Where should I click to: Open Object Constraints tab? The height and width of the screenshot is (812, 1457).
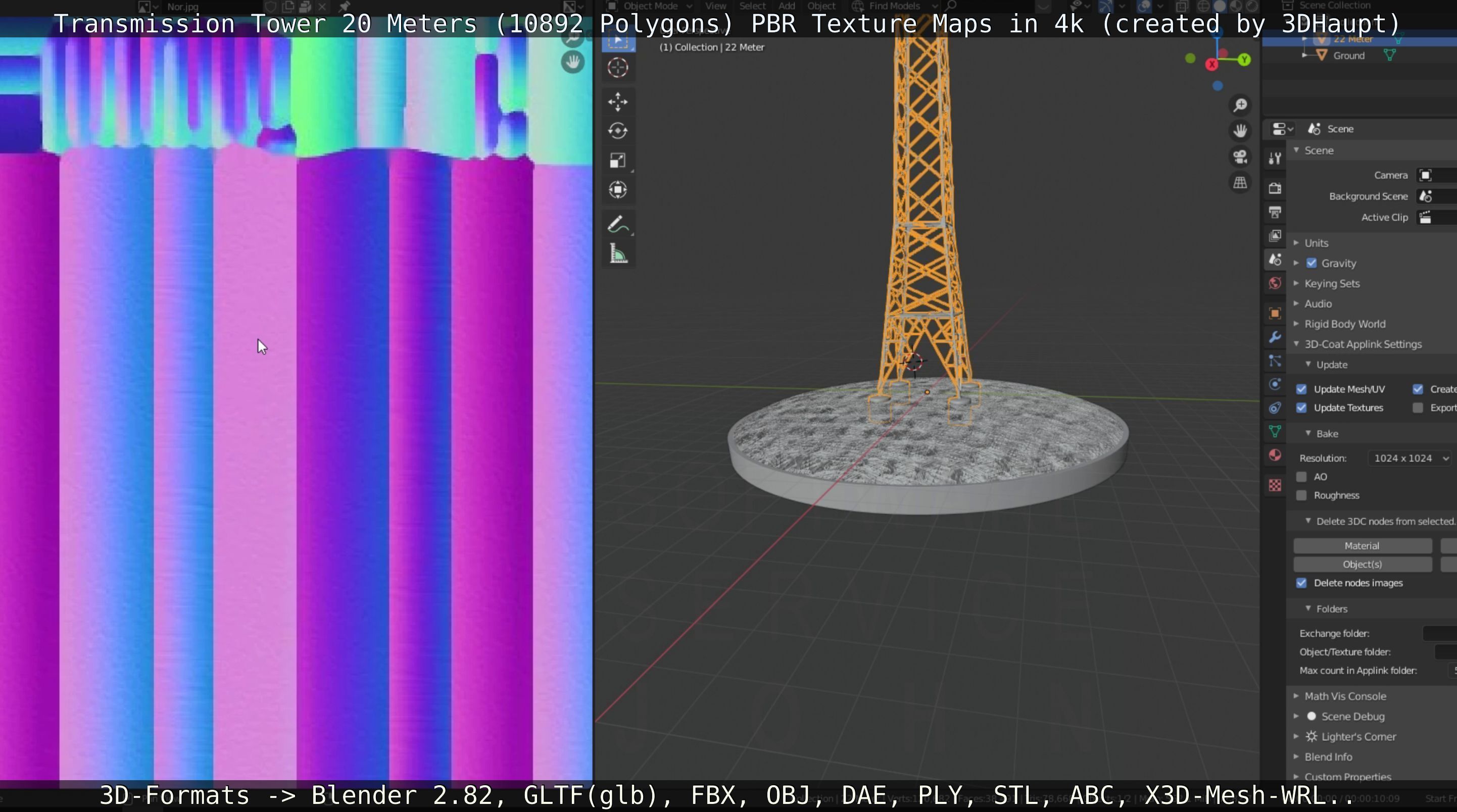click(1275, 408)
